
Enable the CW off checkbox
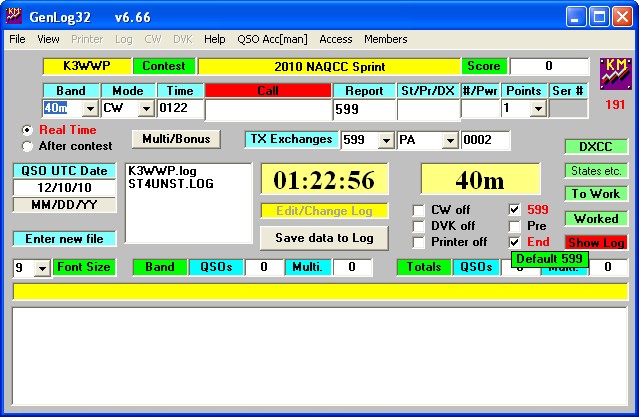pyautogui.click(x=419, y=210)
